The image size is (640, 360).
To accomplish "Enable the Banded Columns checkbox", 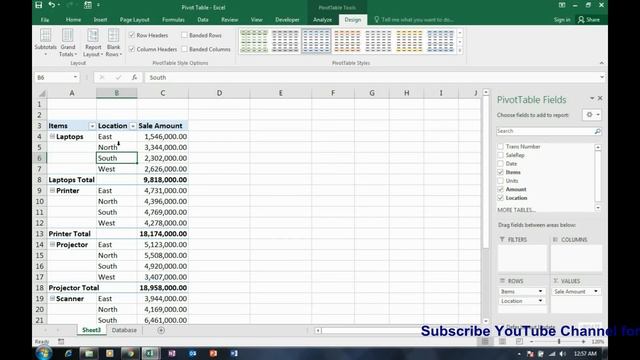I will coord(184,49).
